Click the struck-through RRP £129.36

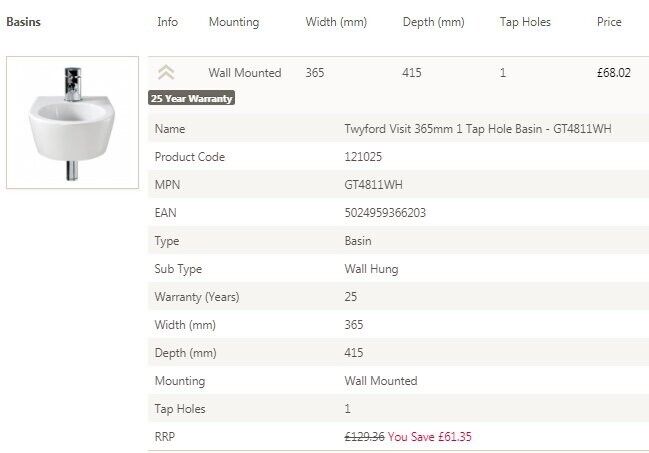tap(364, 437)
